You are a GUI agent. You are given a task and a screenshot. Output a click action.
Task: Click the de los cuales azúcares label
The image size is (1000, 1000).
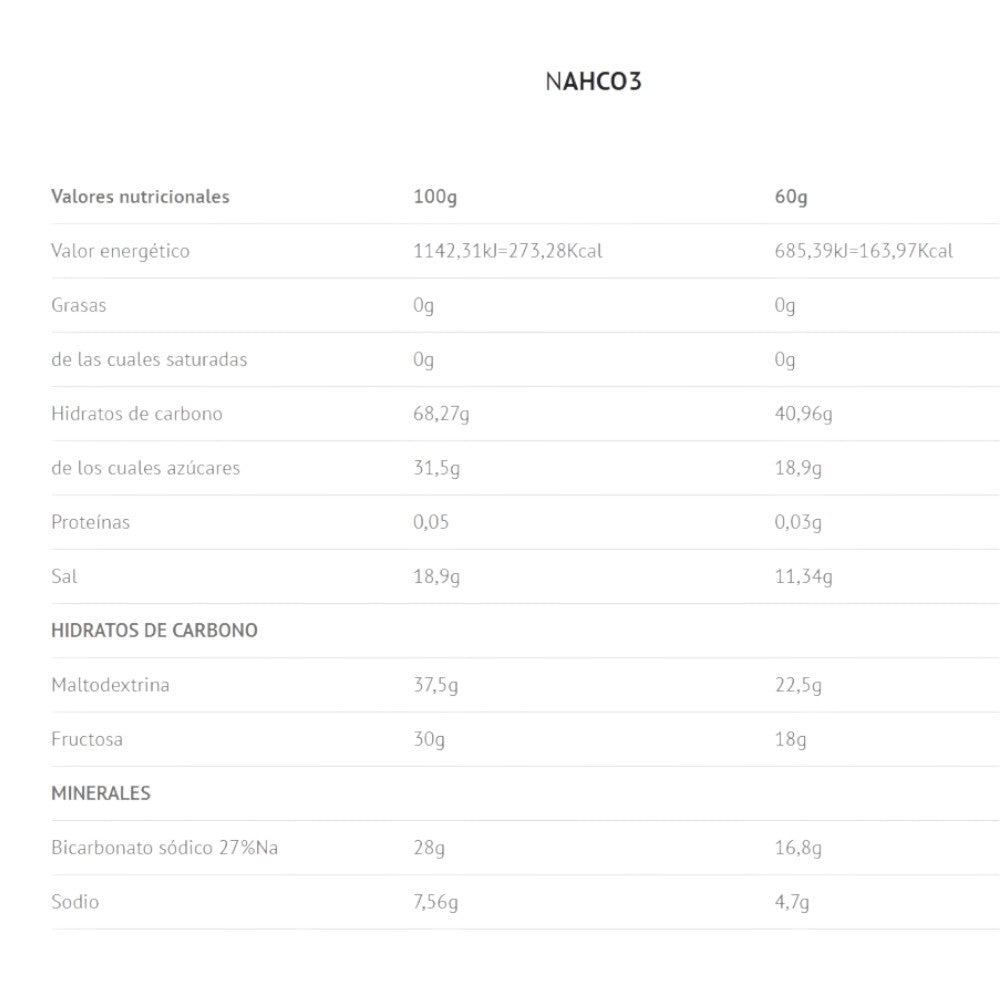145,468
